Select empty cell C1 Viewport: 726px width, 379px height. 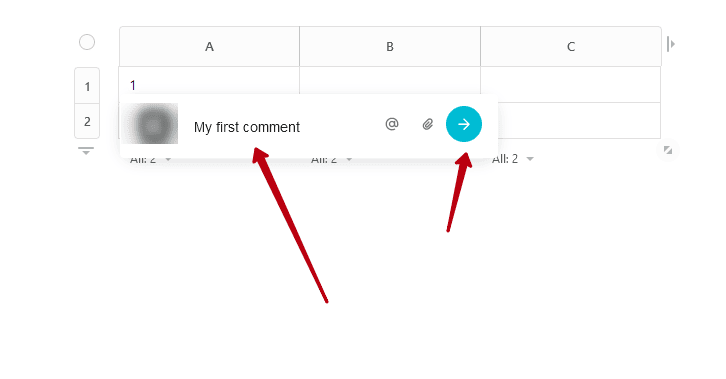coord(570,84)
